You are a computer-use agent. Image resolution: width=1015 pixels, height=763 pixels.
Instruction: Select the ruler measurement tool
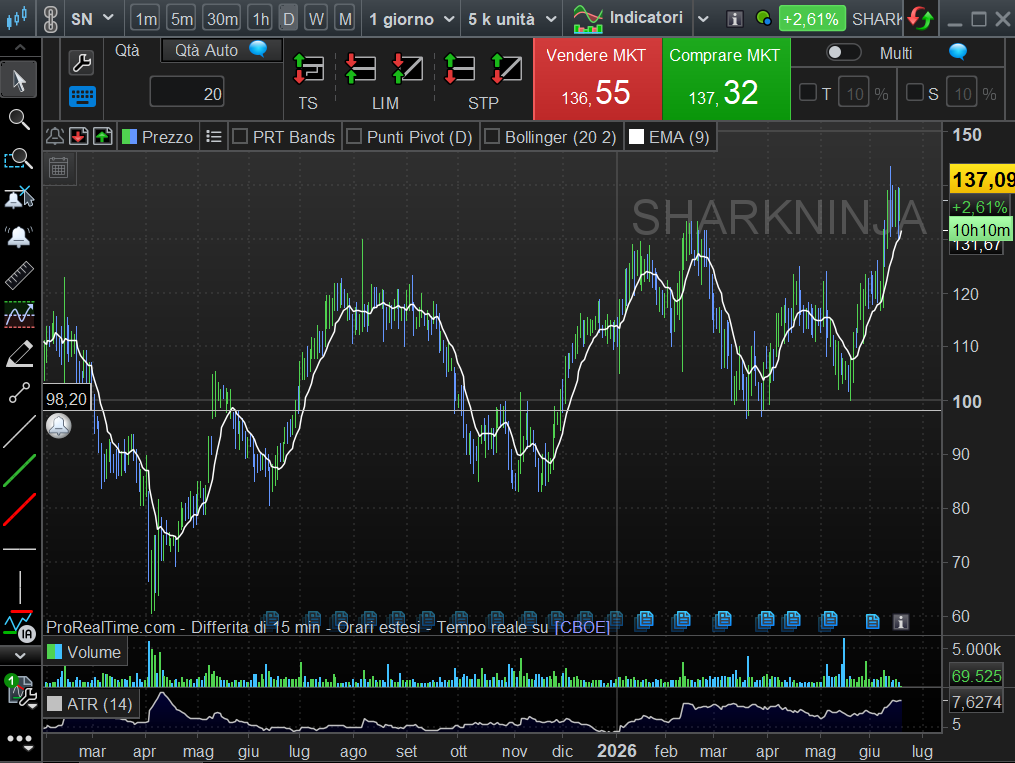point(19,275)
